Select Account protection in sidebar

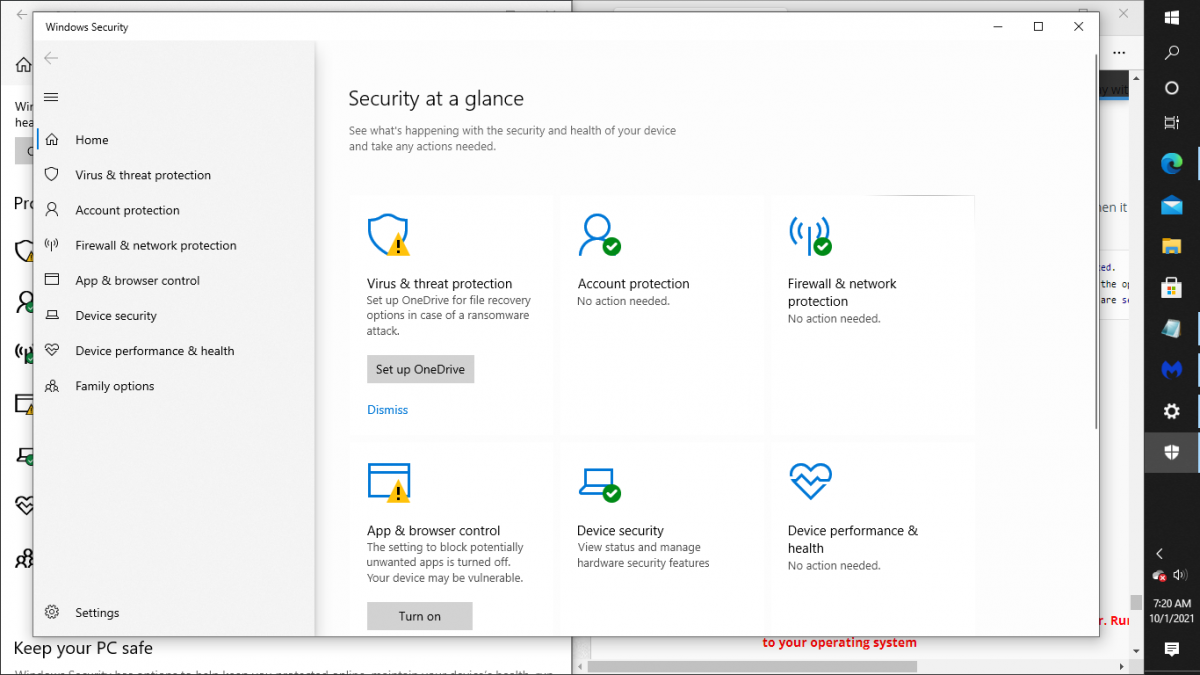pyautogui.click(x=128, y=210)
